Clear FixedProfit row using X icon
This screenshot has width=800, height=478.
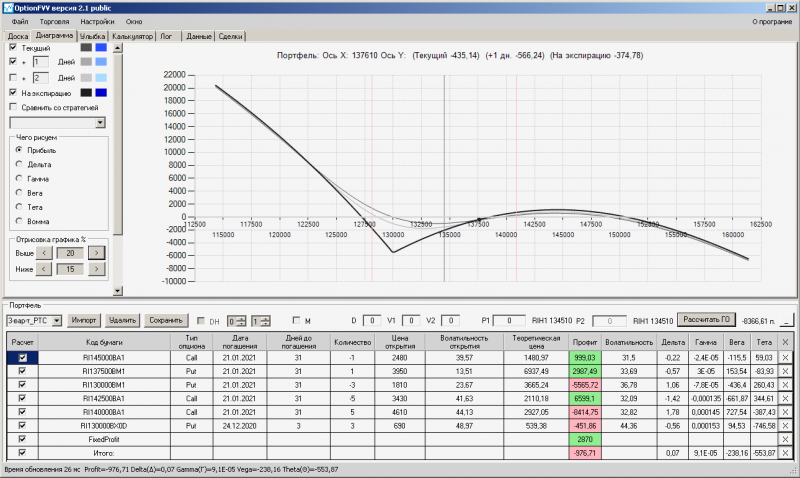[785, 439]
